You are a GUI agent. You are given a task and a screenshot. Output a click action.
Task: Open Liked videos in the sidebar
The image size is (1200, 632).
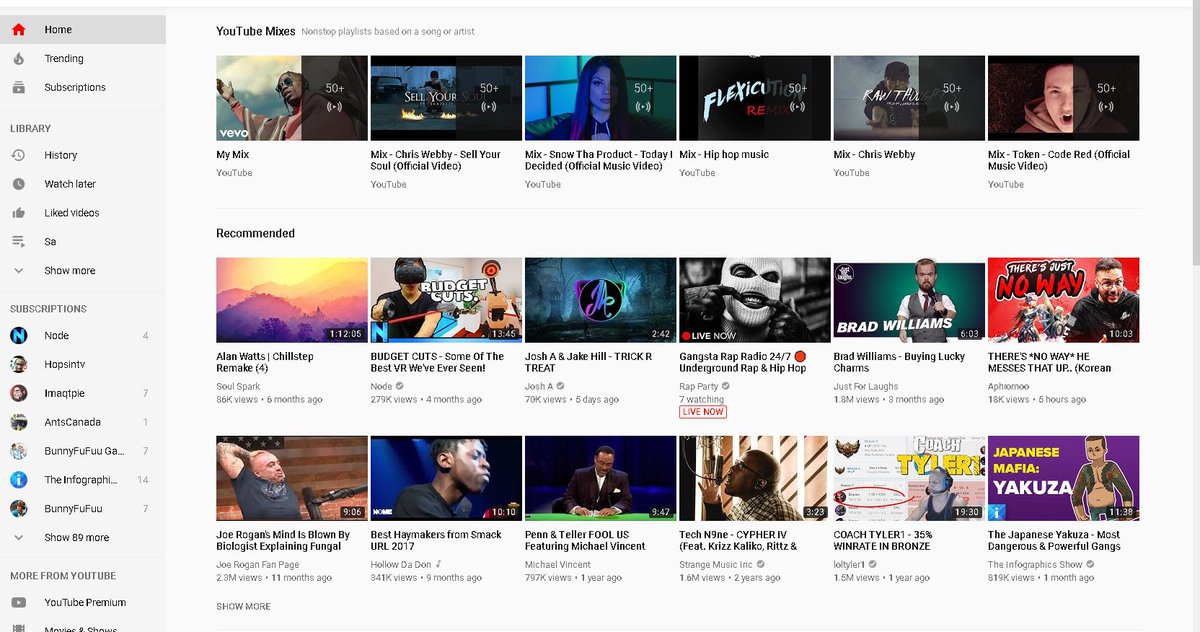coord(83,213)
